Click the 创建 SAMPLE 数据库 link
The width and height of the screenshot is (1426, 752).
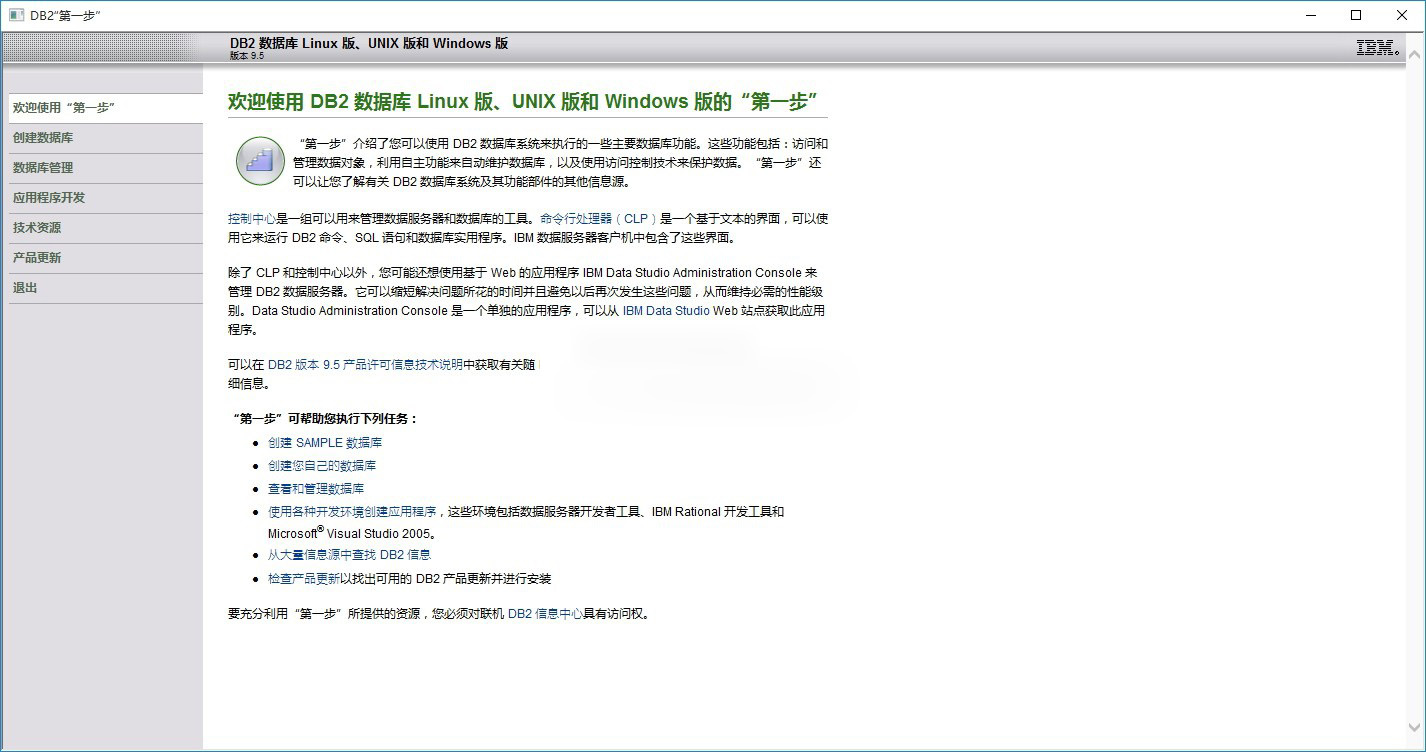pos(325,442)
